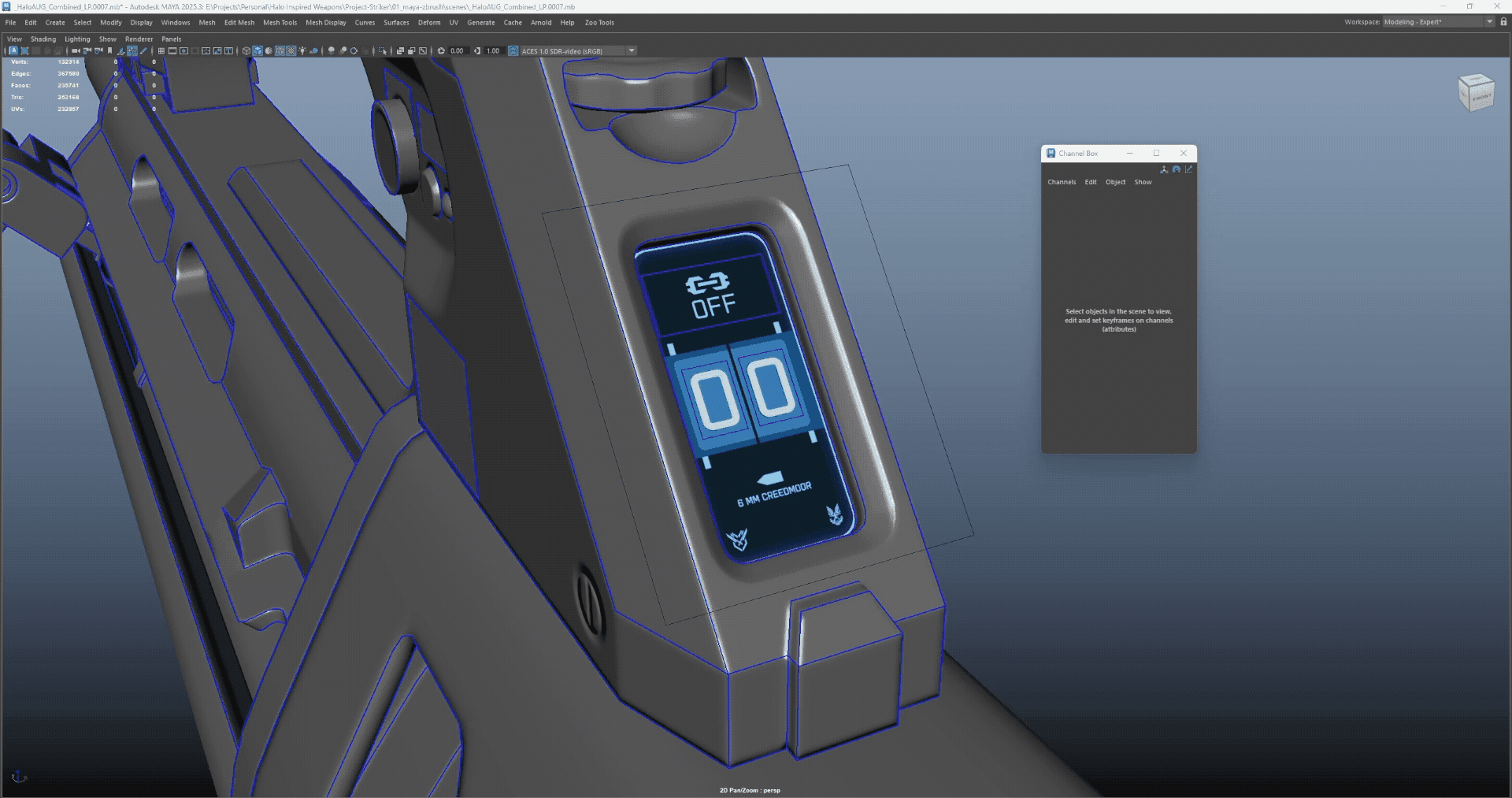
Task: Open the UV menu
Action: pos(454,23)
